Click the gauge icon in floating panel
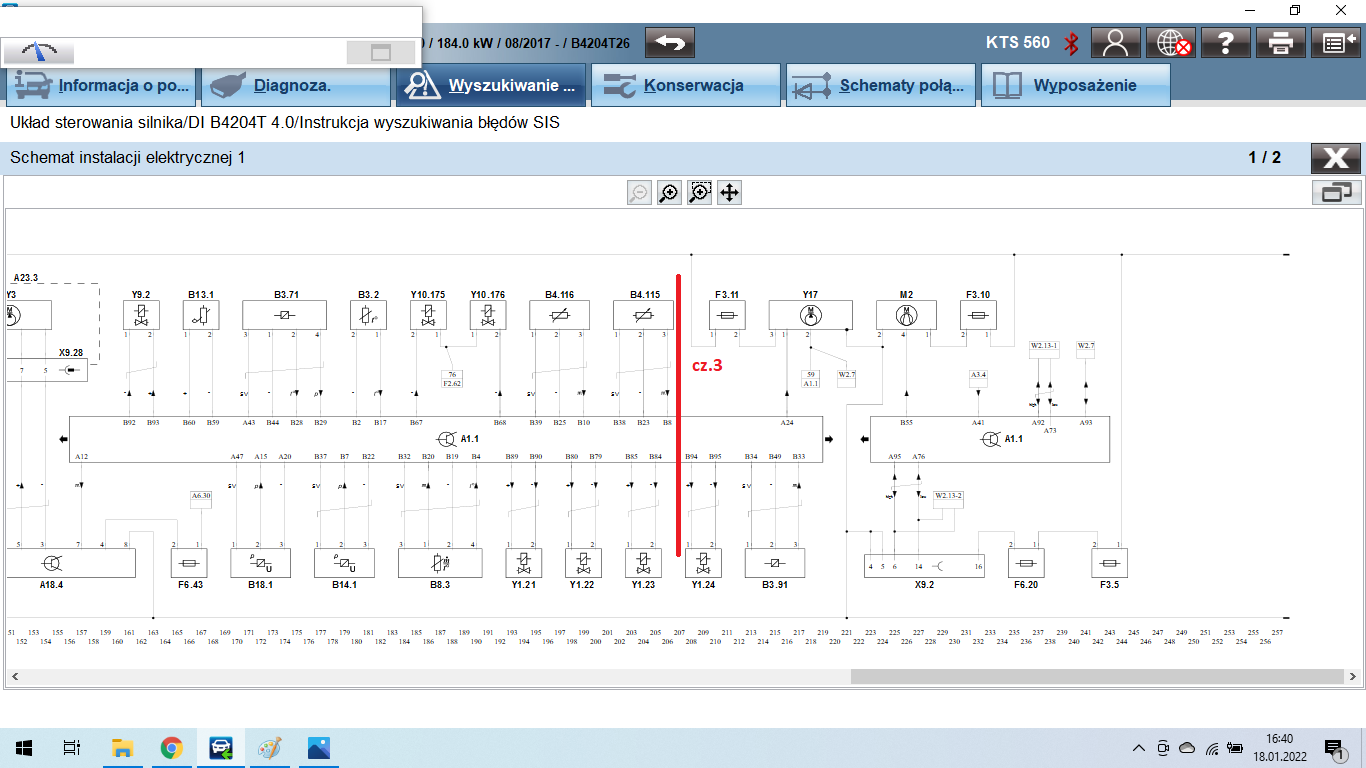 (40, 52)
